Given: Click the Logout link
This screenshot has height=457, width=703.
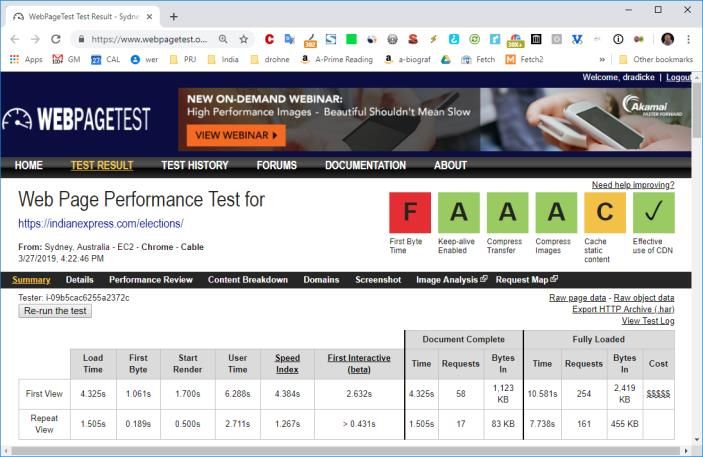Looking at the screenshot, I should coord(678,77).
